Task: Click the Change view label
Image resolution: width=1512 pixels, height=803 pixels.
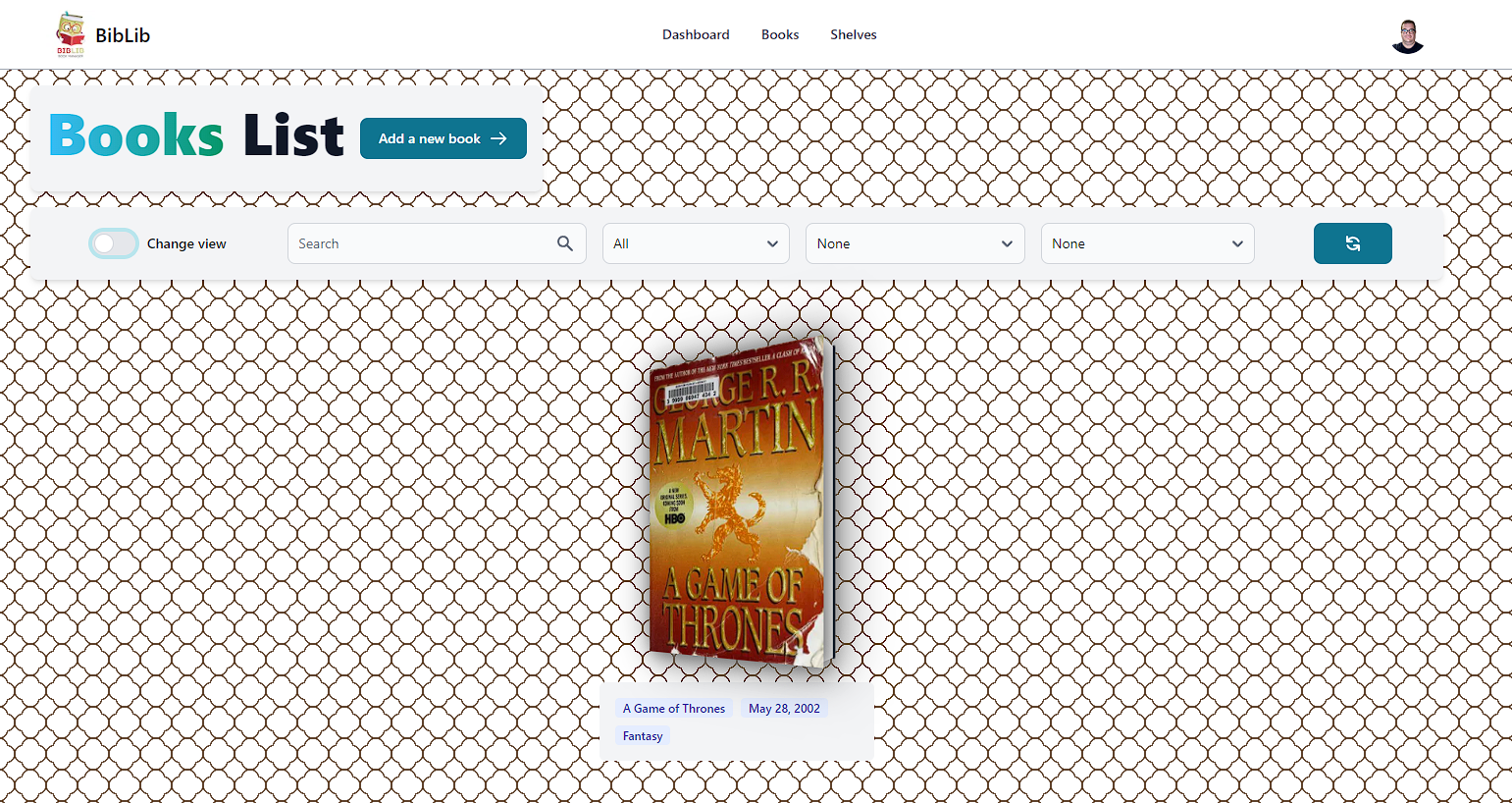Action: (186, 243)
